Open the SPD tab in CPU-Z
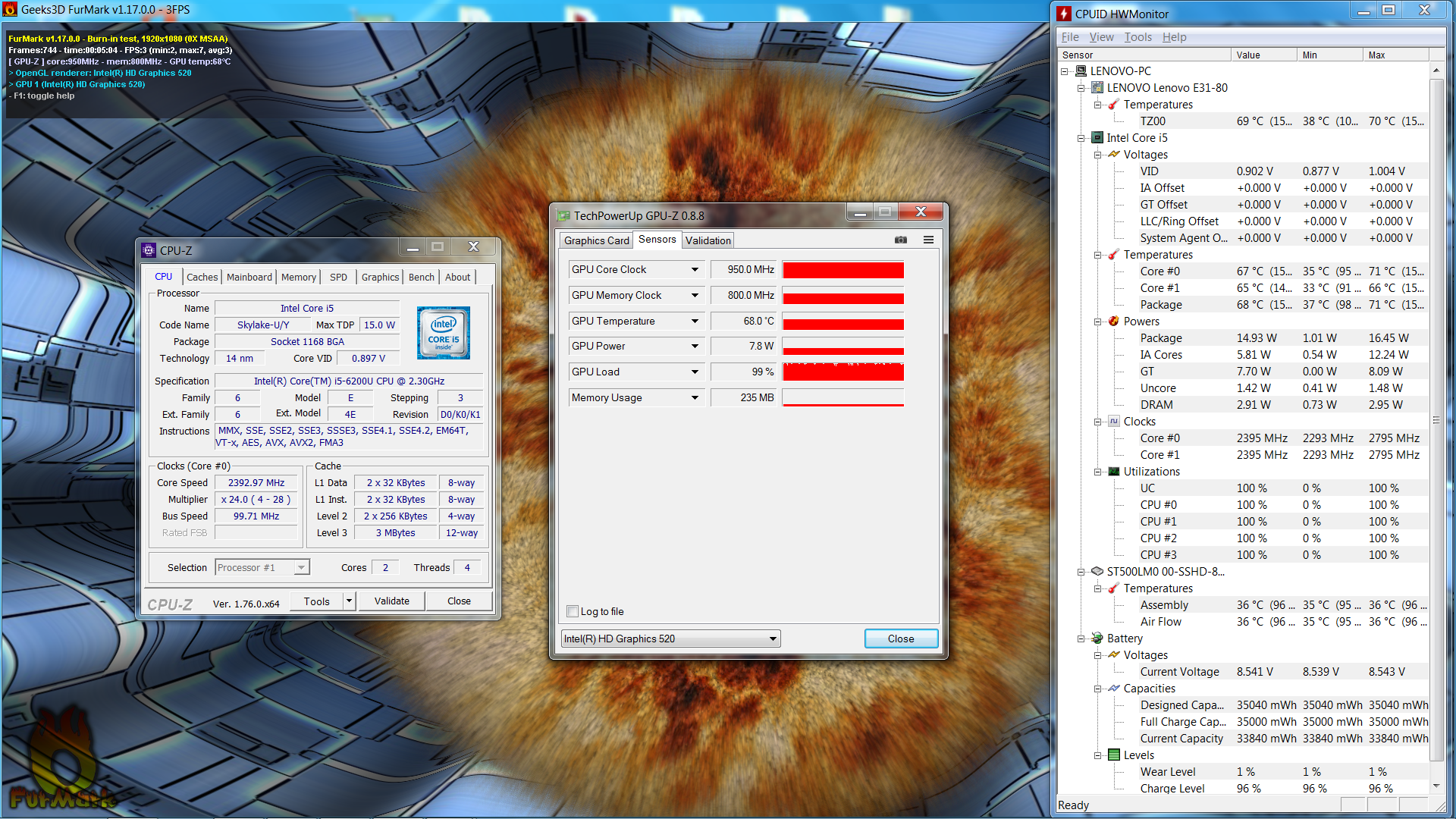1456x819 pixels. [338, 277]
